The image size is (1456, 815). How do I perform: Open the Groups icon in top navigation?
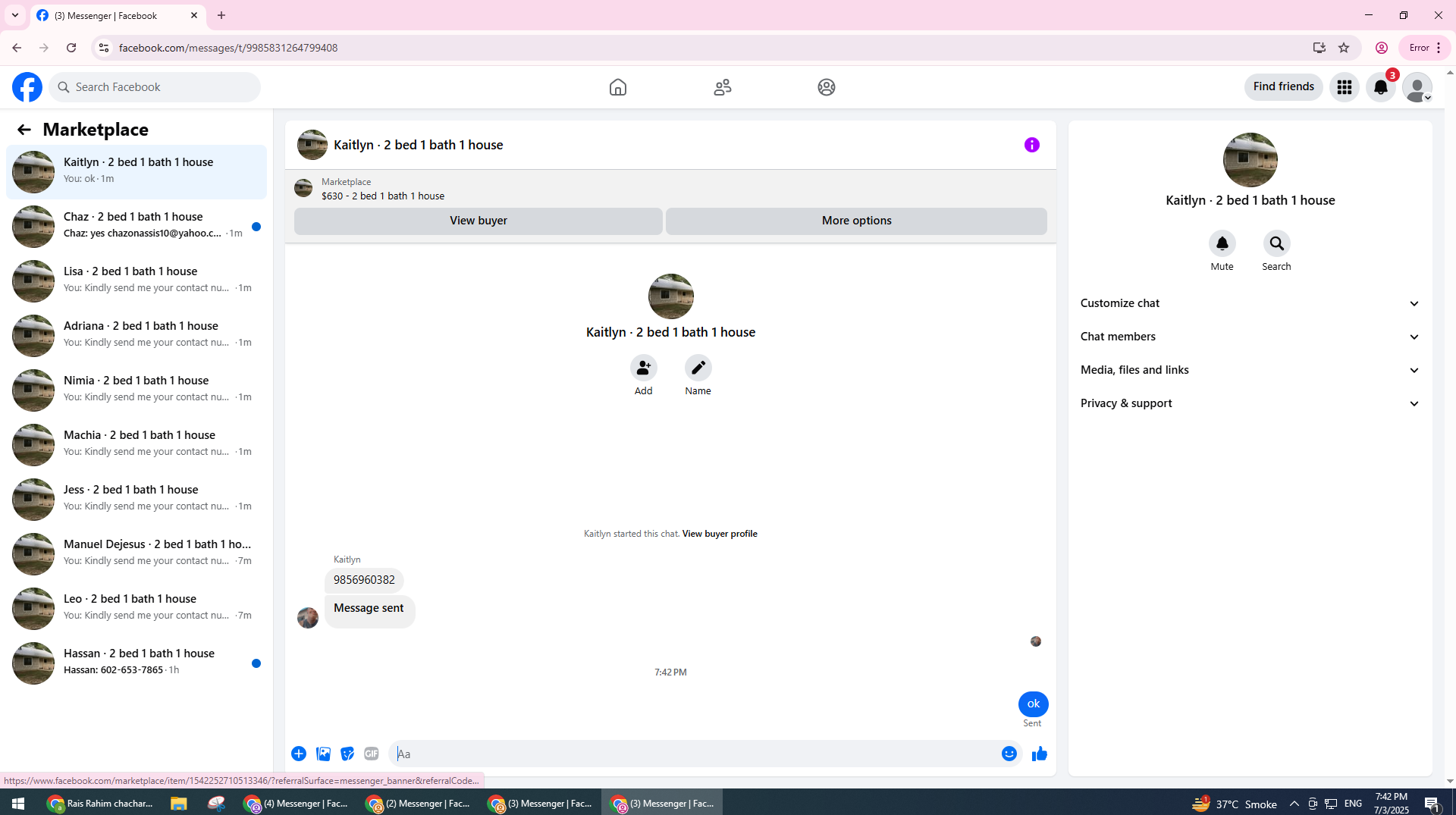827,87
